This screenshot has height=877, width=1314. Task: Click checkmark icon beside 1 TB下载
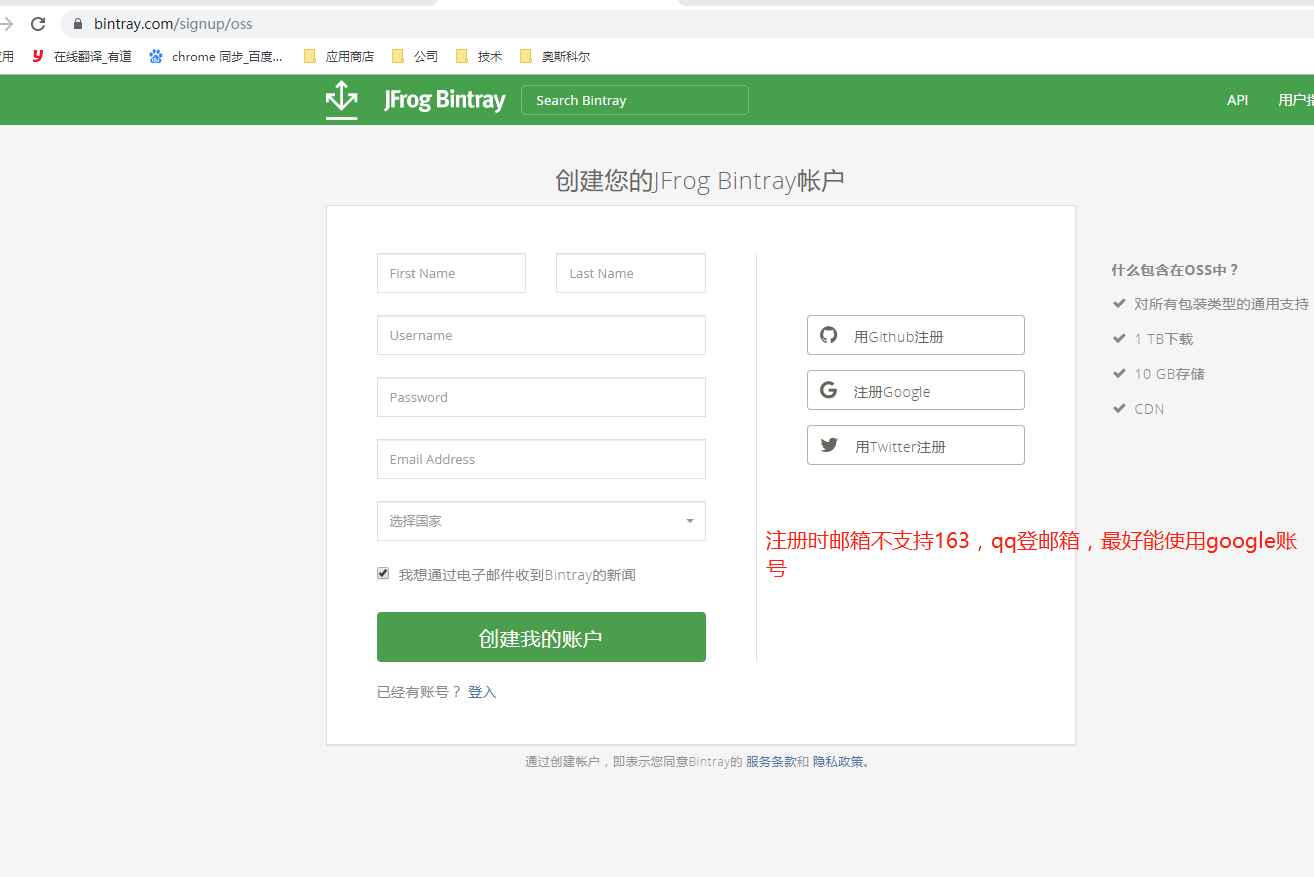[x=1119, y=338]
